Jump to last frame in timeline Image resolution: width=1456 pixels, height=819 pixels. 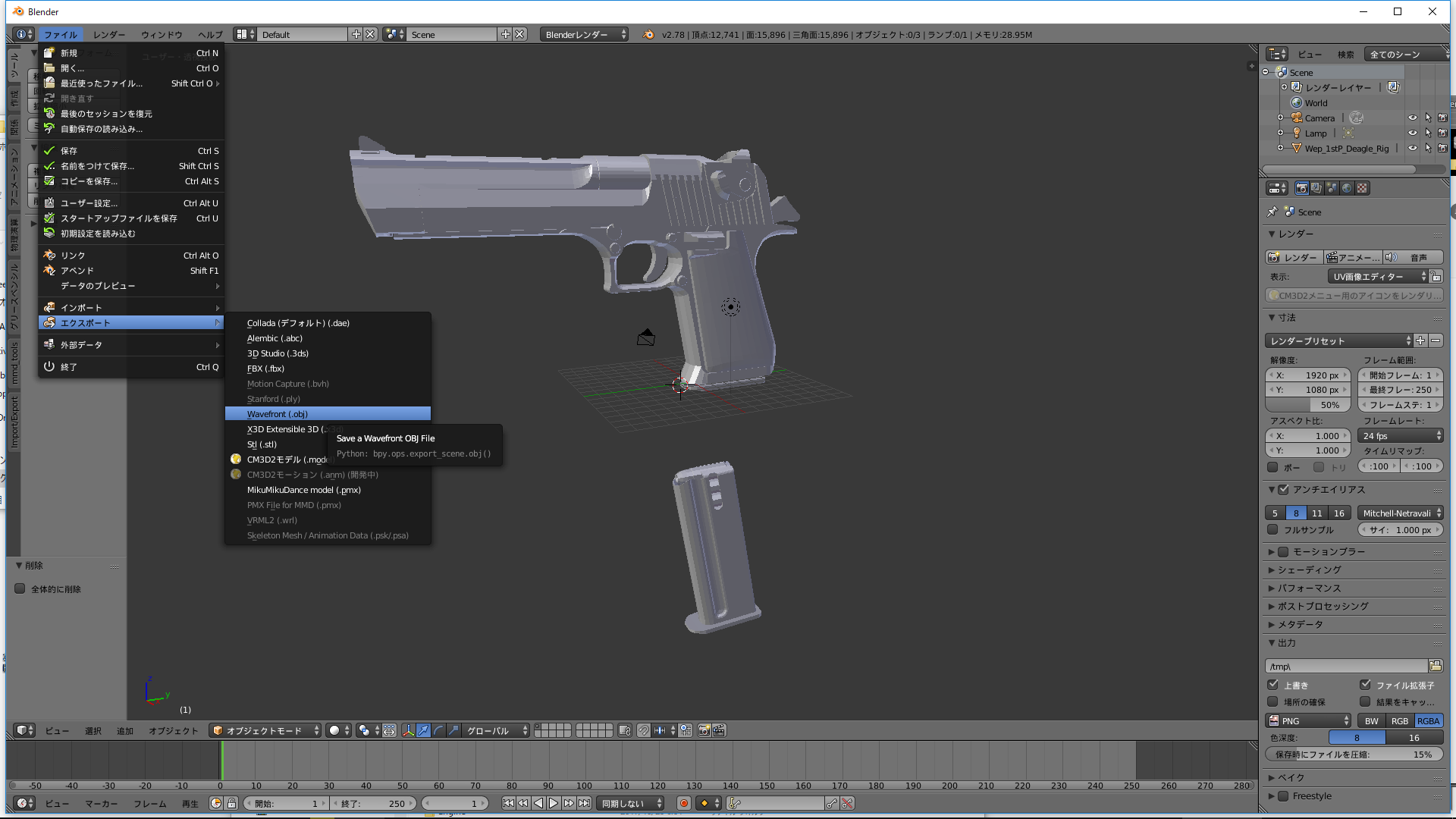[x=584, y=803]
